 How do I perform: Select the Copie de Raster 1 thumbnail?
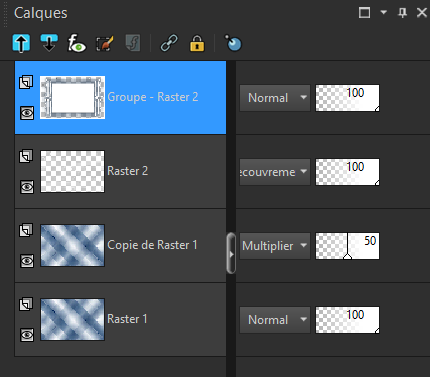pyautogui.click(x=72, y=245)
